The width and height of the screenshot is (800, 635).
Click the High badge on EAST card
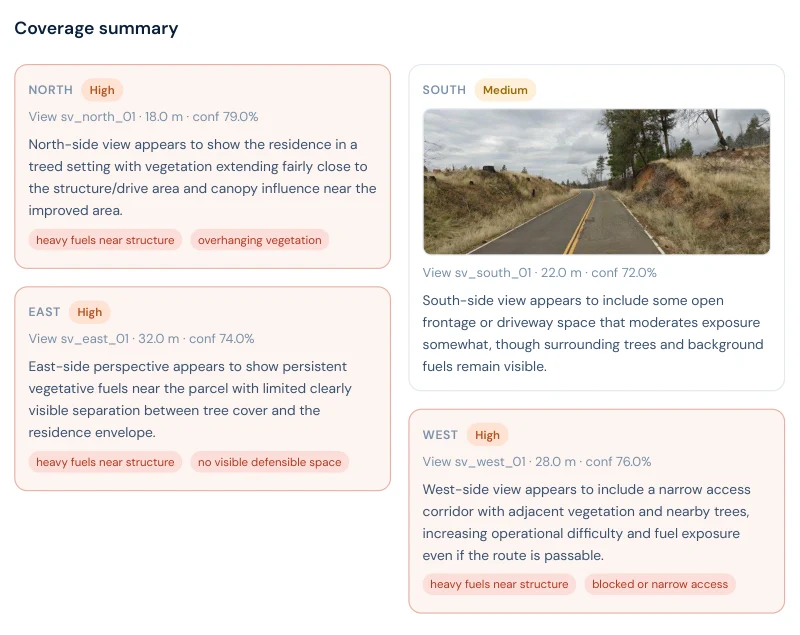coord(90,312)
